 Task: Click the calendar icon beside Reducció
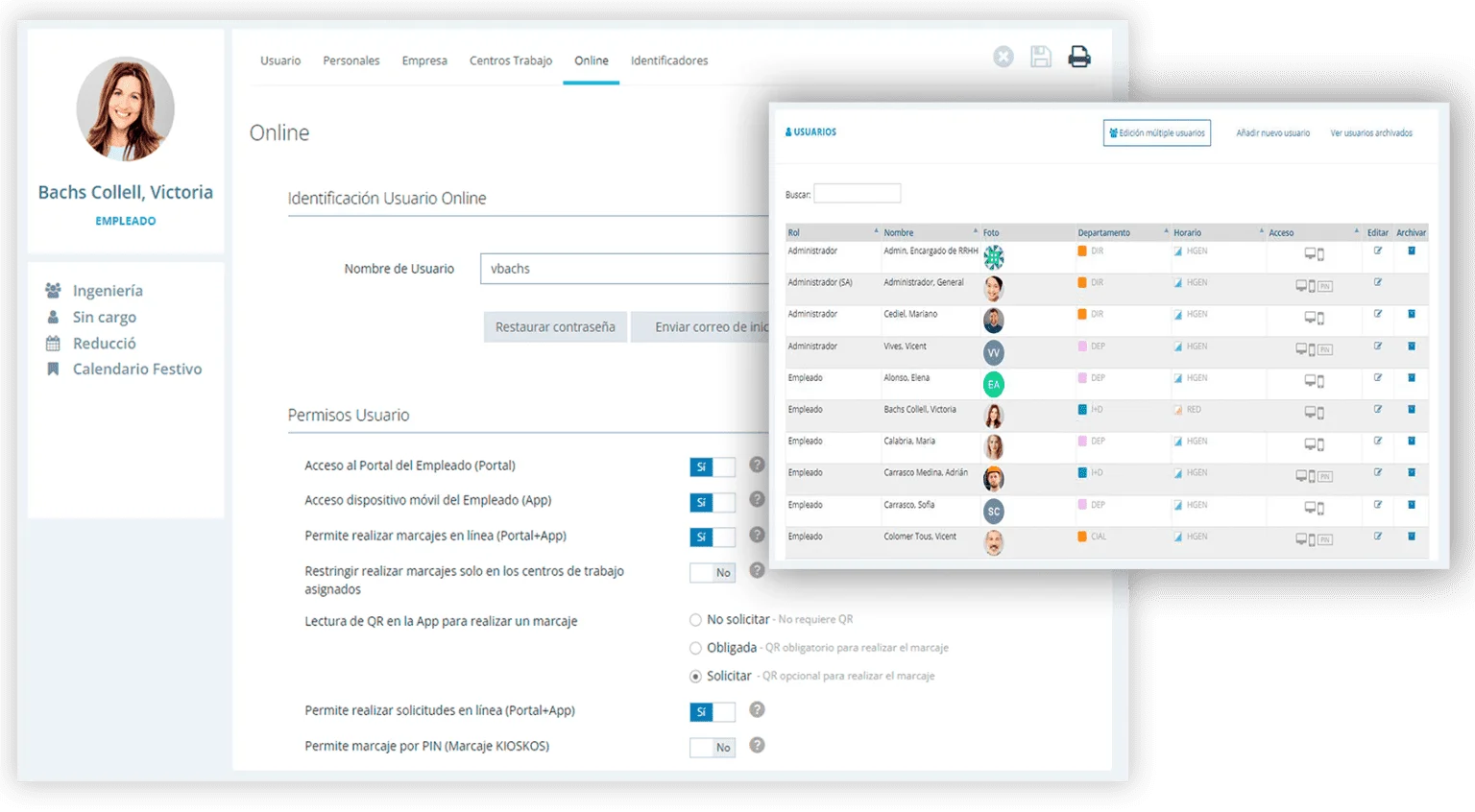(x=53, y=343)
